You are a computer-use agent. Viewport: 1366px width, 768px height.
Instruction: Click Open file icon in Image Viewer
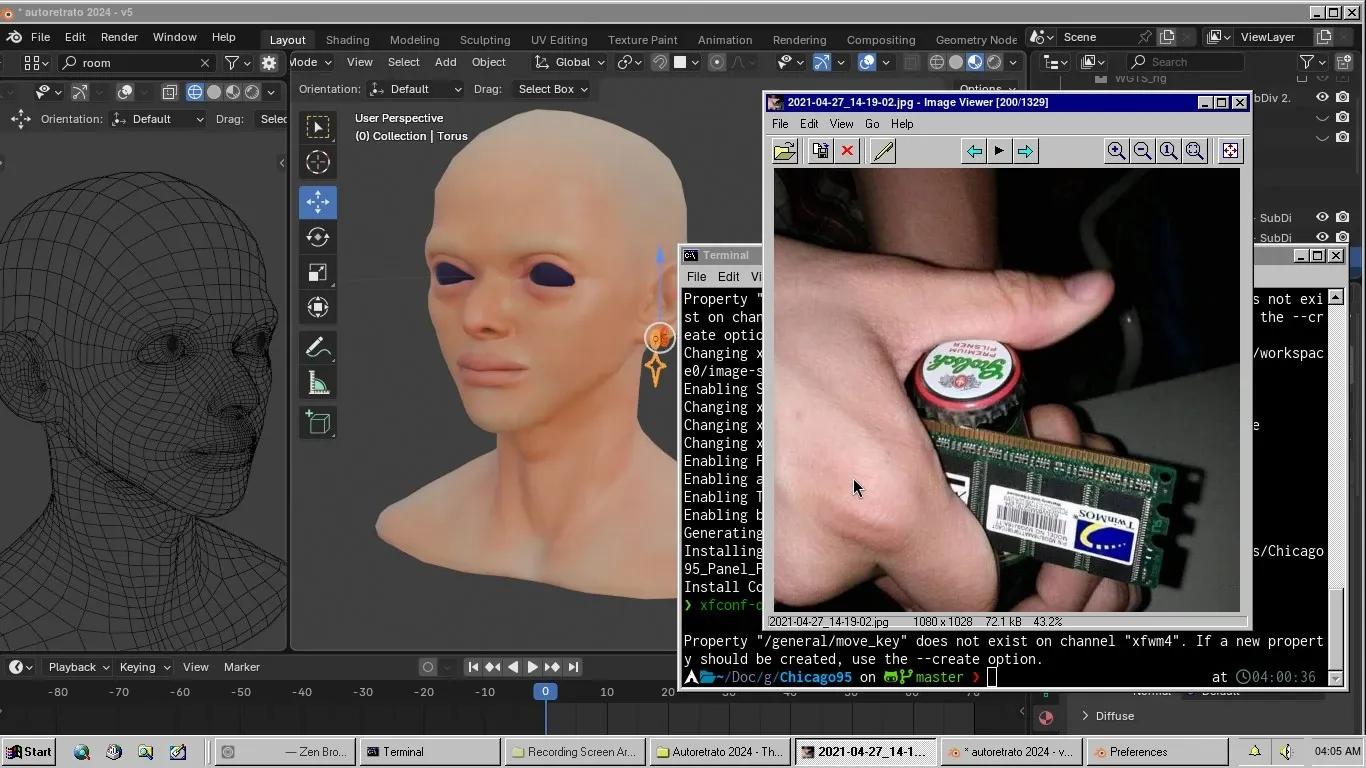[785, 151]
